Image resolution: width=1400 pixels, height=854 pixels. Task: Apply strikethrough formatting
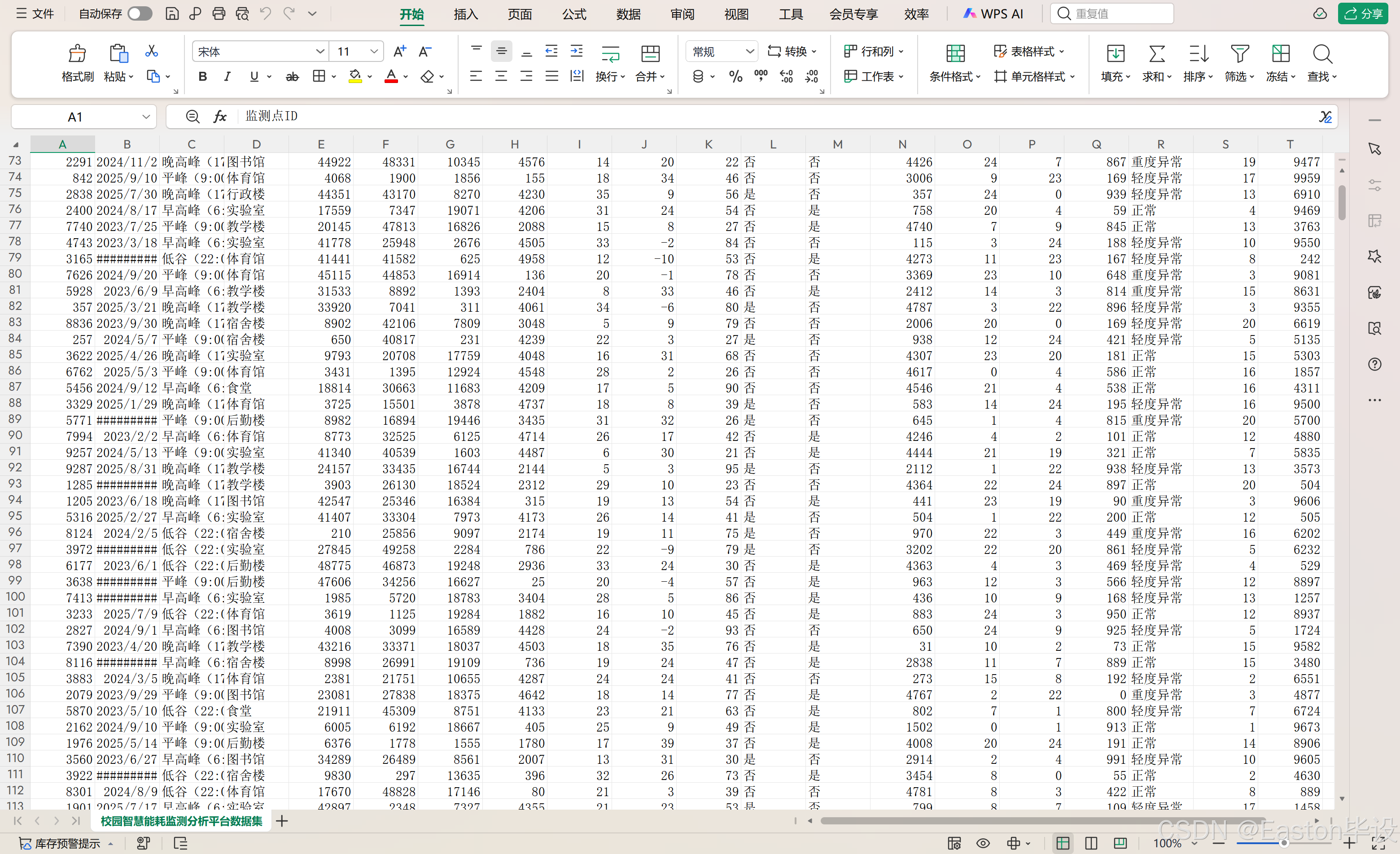[292, 76]
